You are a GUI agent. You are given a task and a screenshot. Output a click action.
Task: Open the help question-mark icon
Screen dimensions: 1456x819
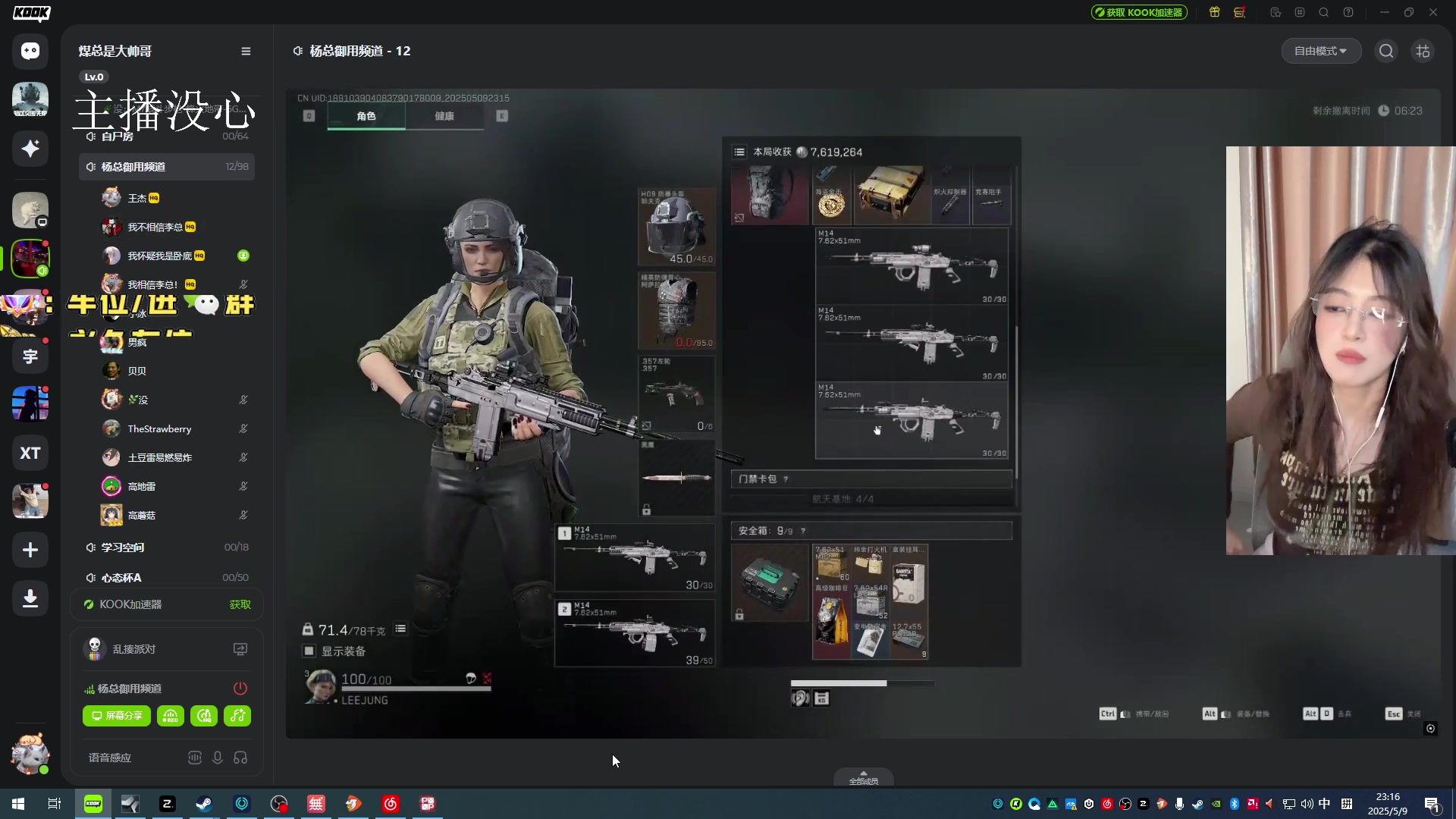tap(1348, 12)
